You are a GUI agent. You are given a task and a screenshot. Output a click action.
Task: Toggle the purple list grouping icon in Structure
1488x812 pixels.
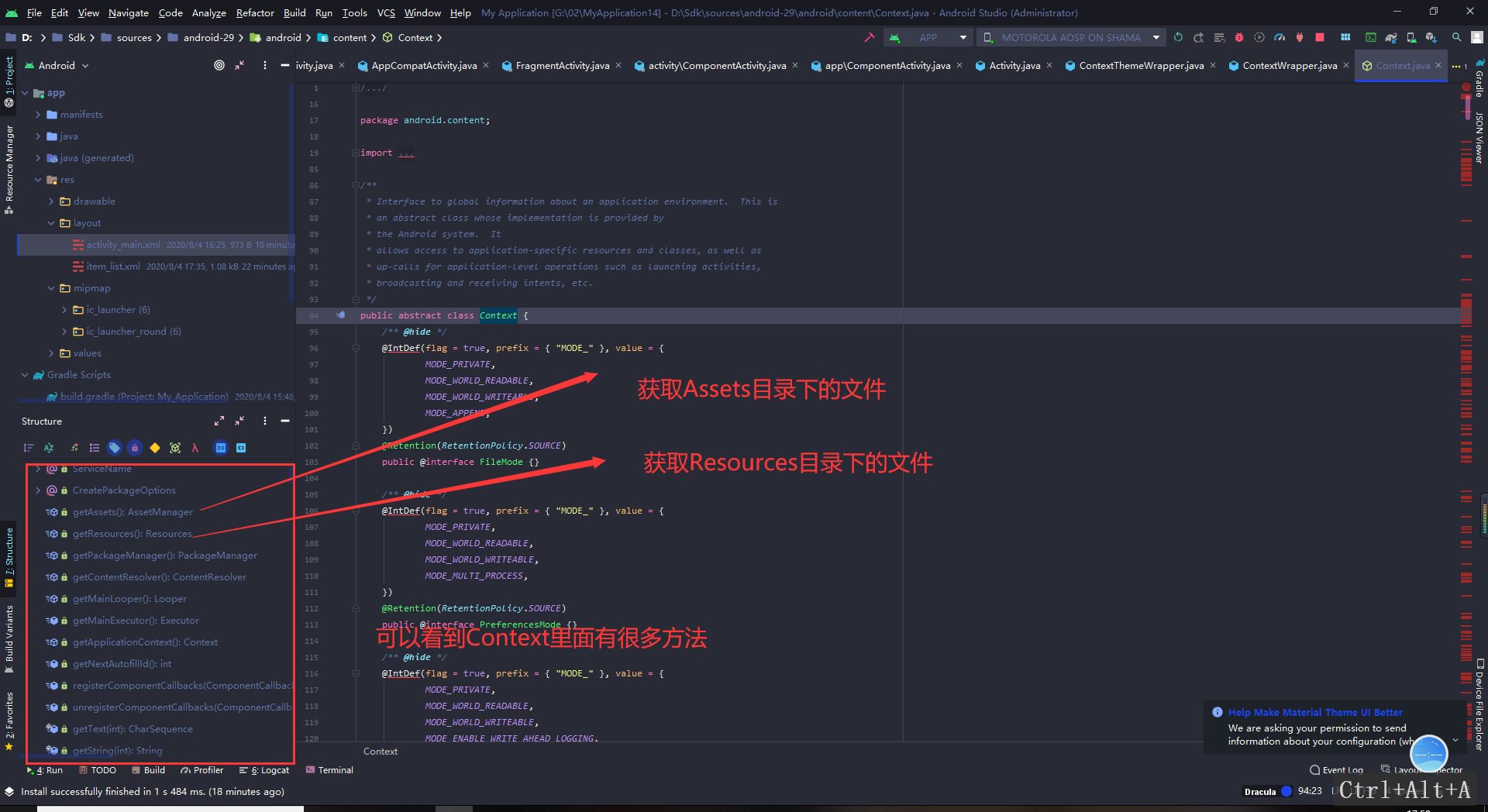click(x=95, y=448)
